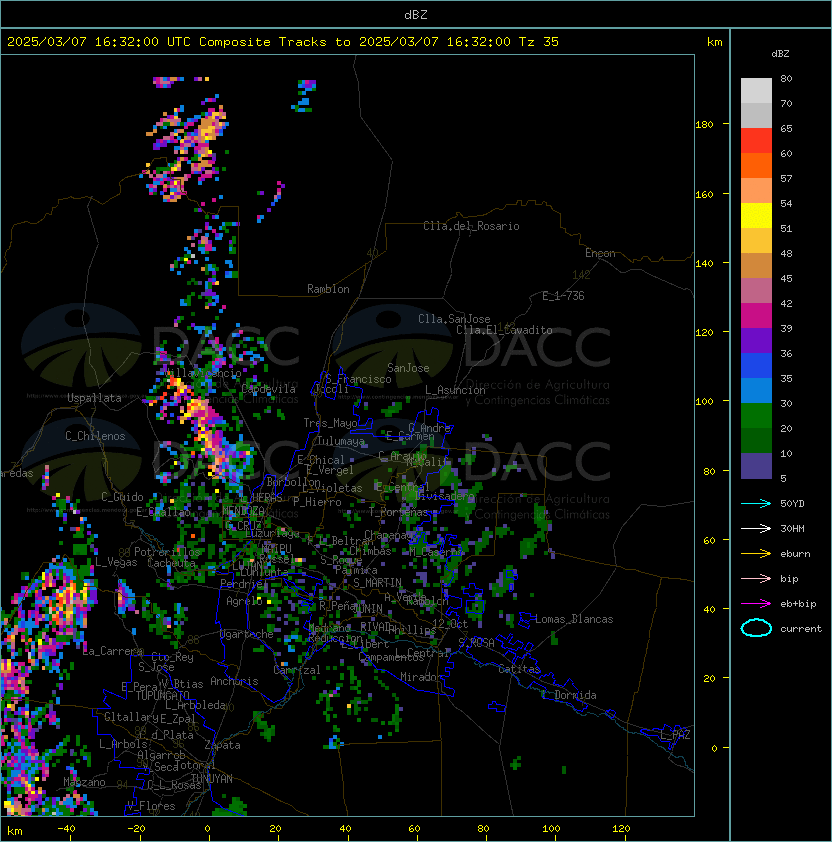The image size is (832, 842).
Task: Click the 'V_Flores' map label
Action: point(151,806)
